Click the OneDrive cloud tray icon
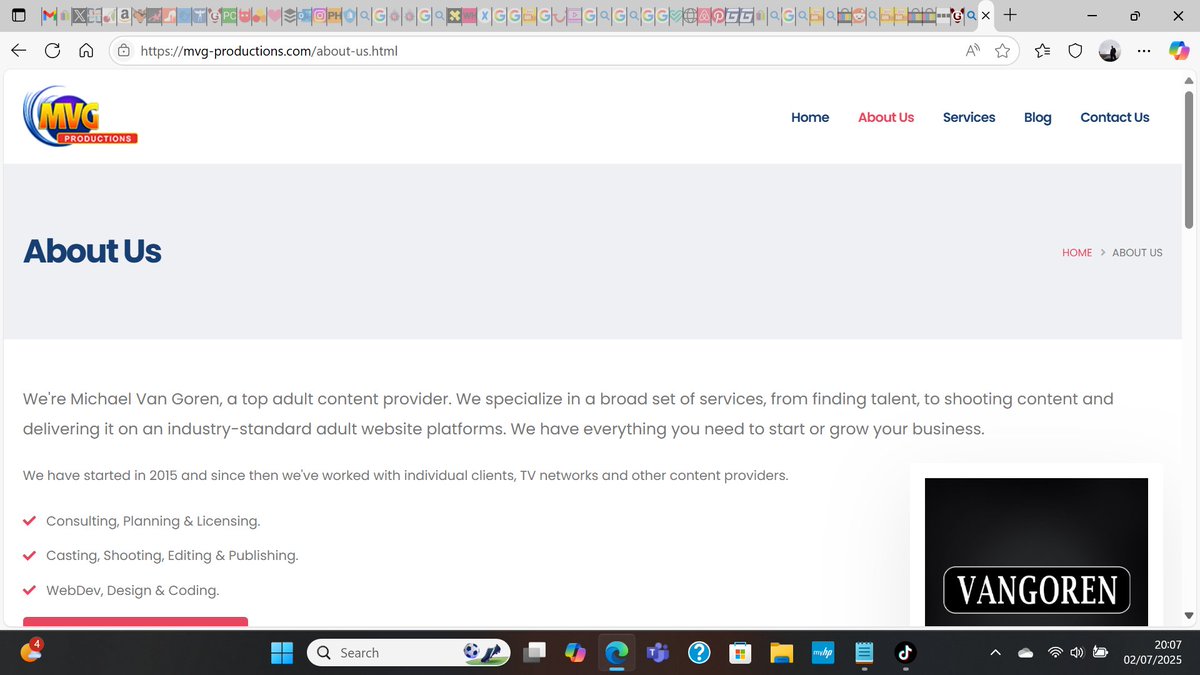1200x675 pixels. pos(1025,653)
